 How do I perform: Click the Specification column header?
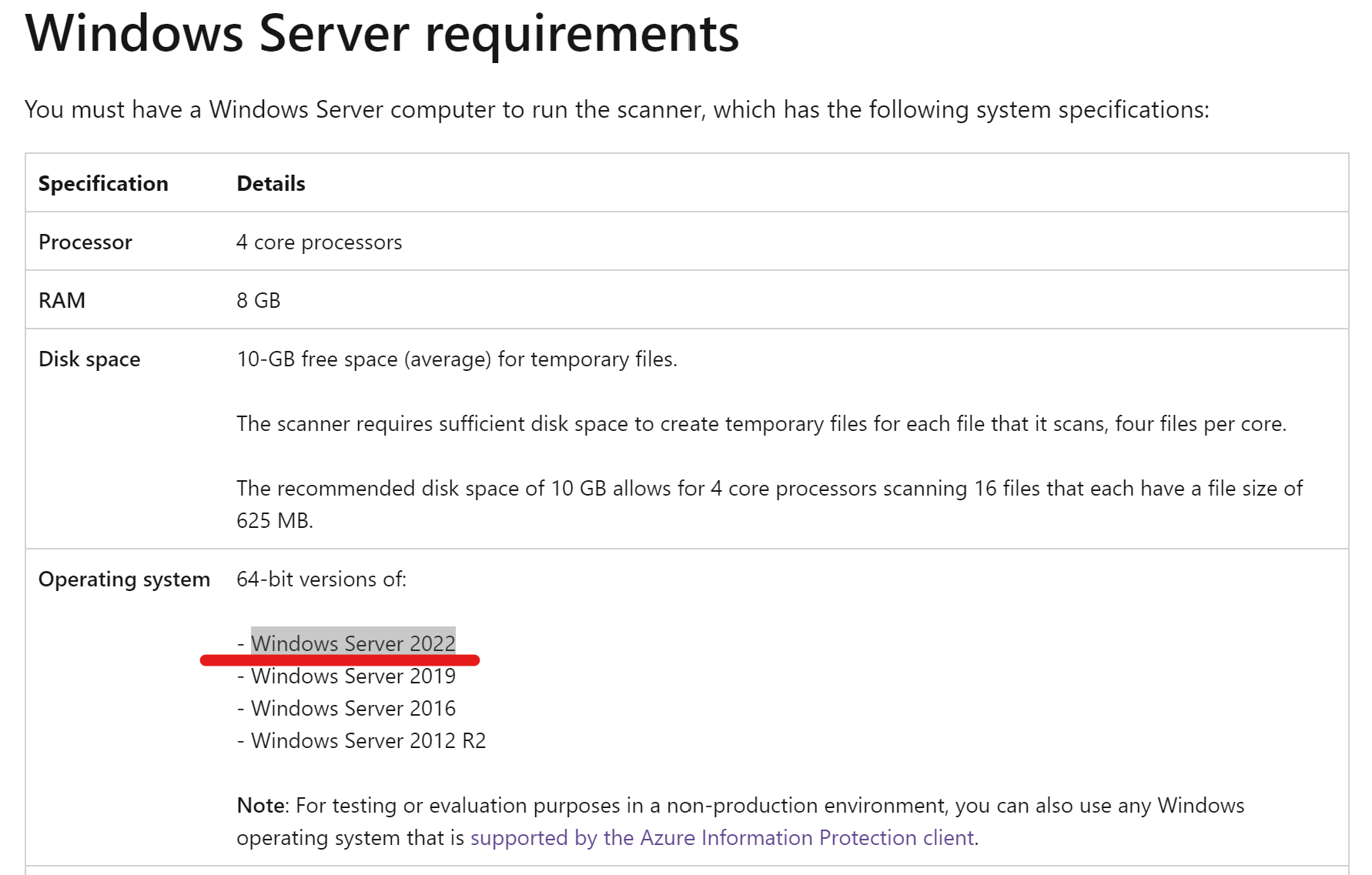pos(102,183)
